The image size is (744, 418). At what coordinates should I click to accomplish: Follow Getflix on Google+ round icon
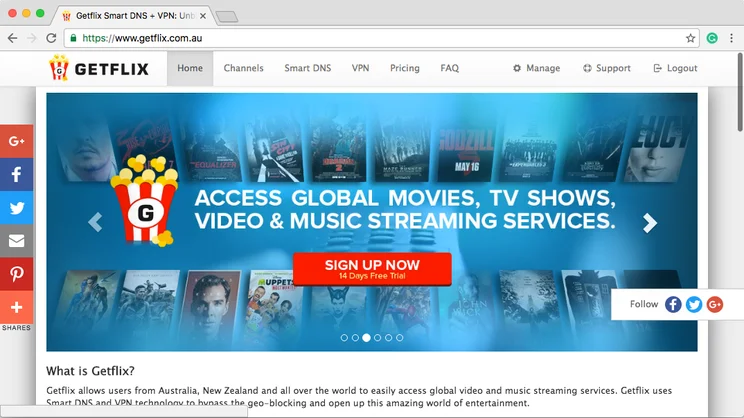pos(714,304)
